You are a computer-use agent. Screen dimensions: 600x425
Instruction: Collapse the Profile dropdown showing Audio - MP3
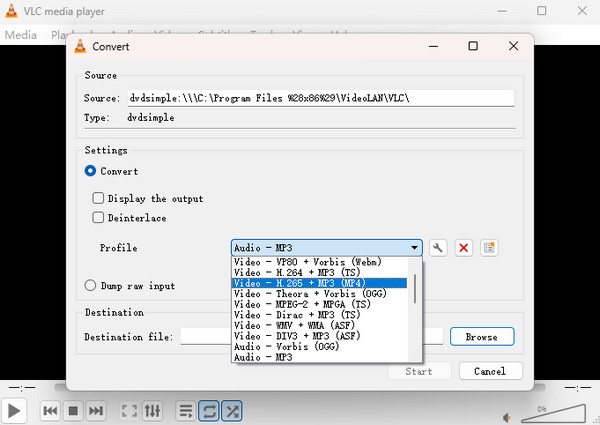(327, 248)
